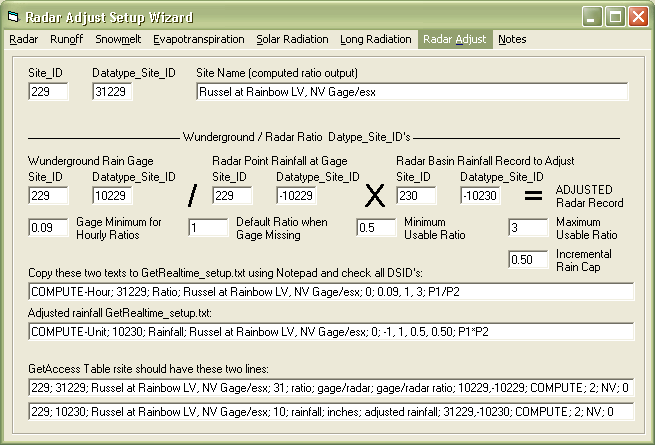Open the Evapotranspiration menu
This screenshot has height=445, width=655.
click(200, 40)
